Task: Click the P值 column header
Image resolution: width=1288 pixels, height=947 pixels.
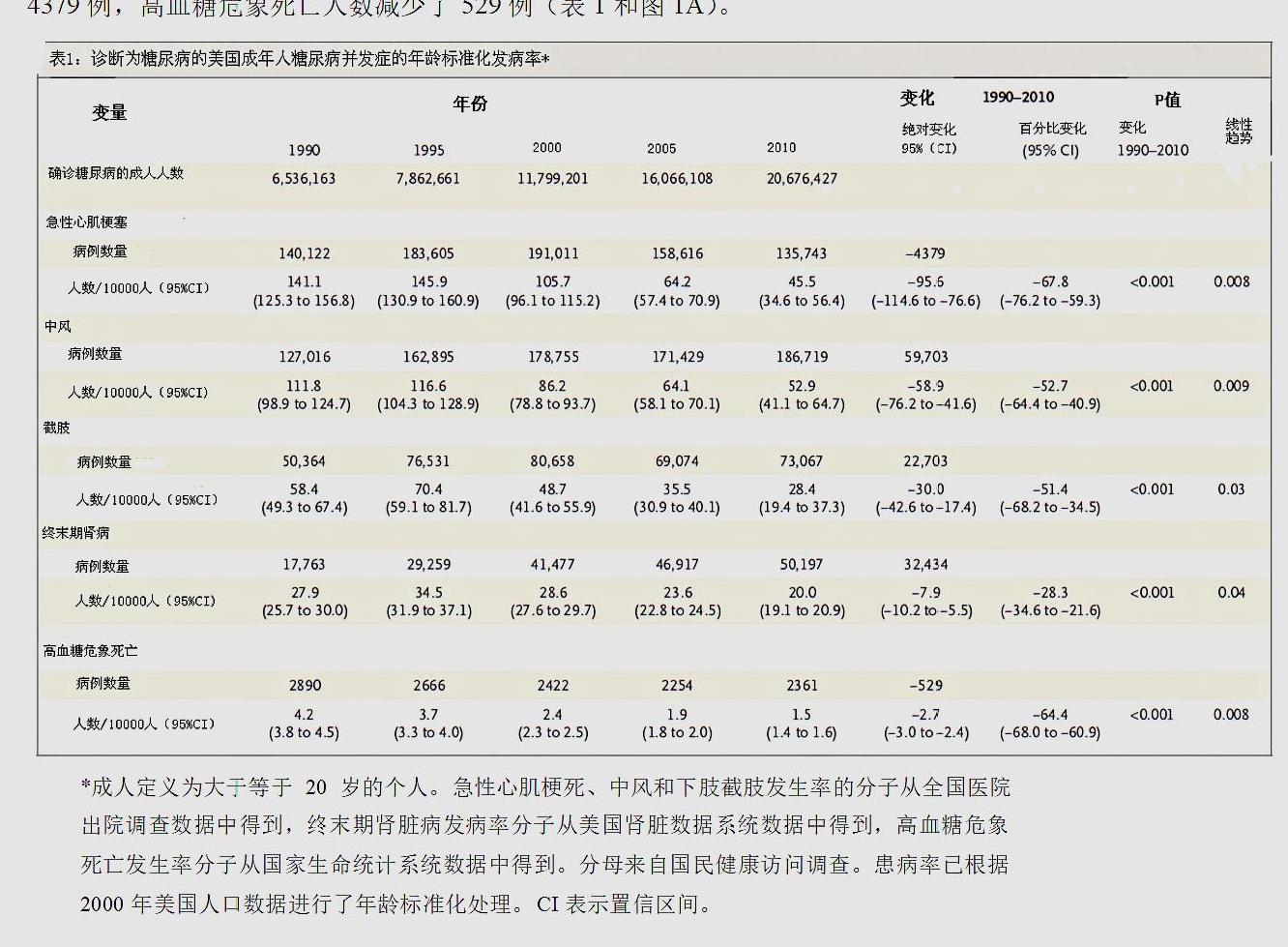Action: [1167, 100]
